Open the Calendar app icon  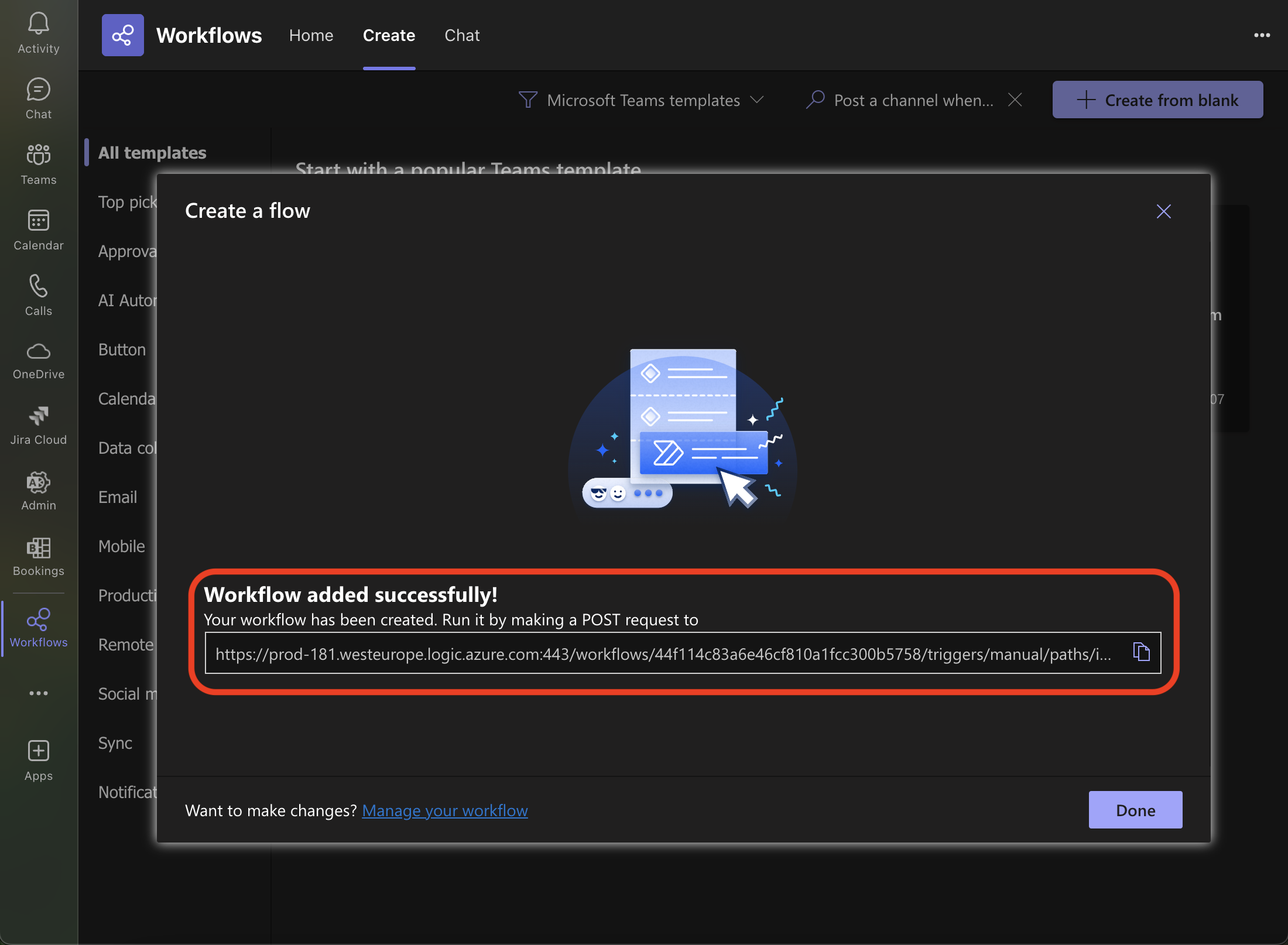coord(39,230)
